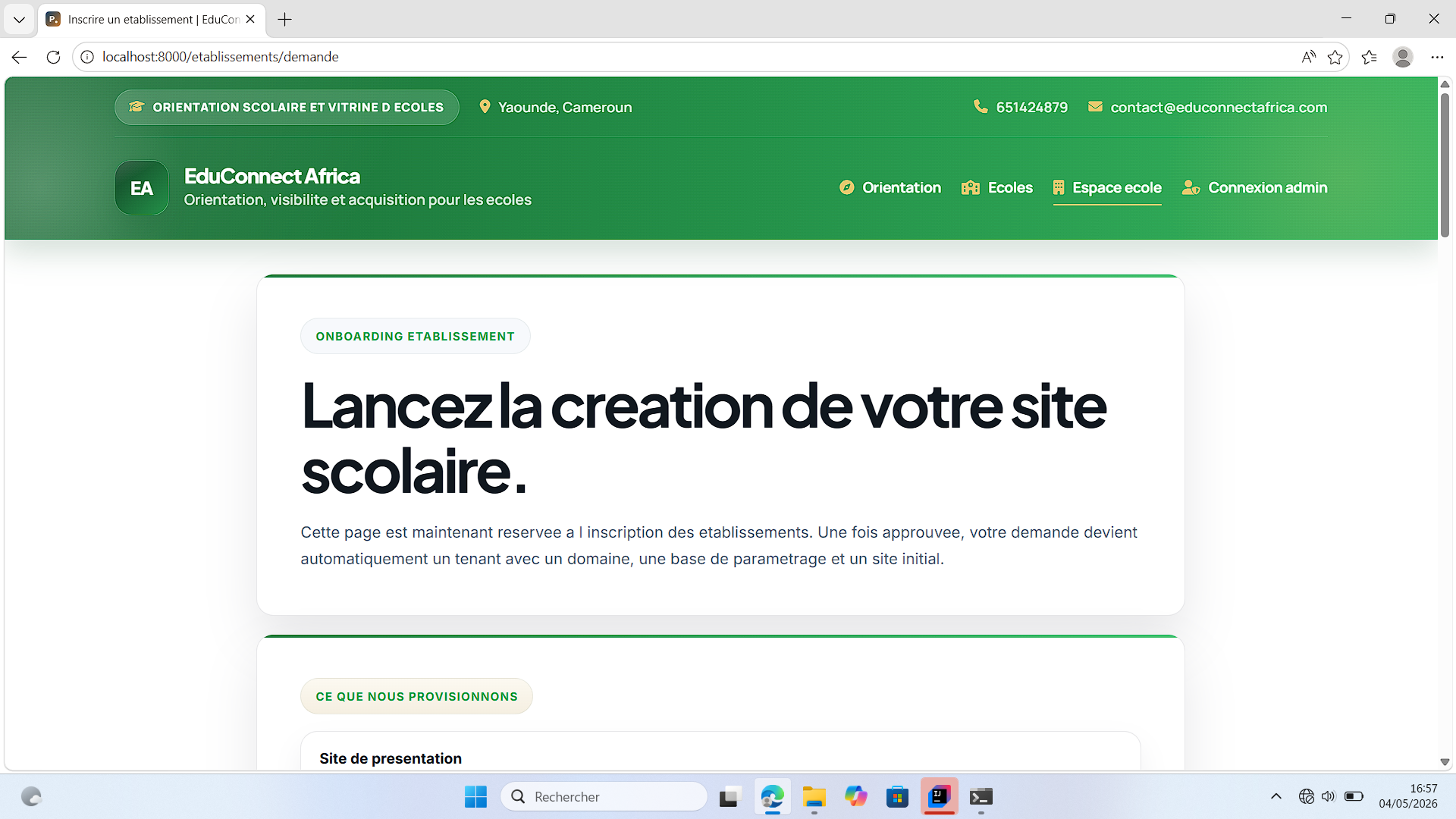Add this page to favorites

(x=1335, y=57)
